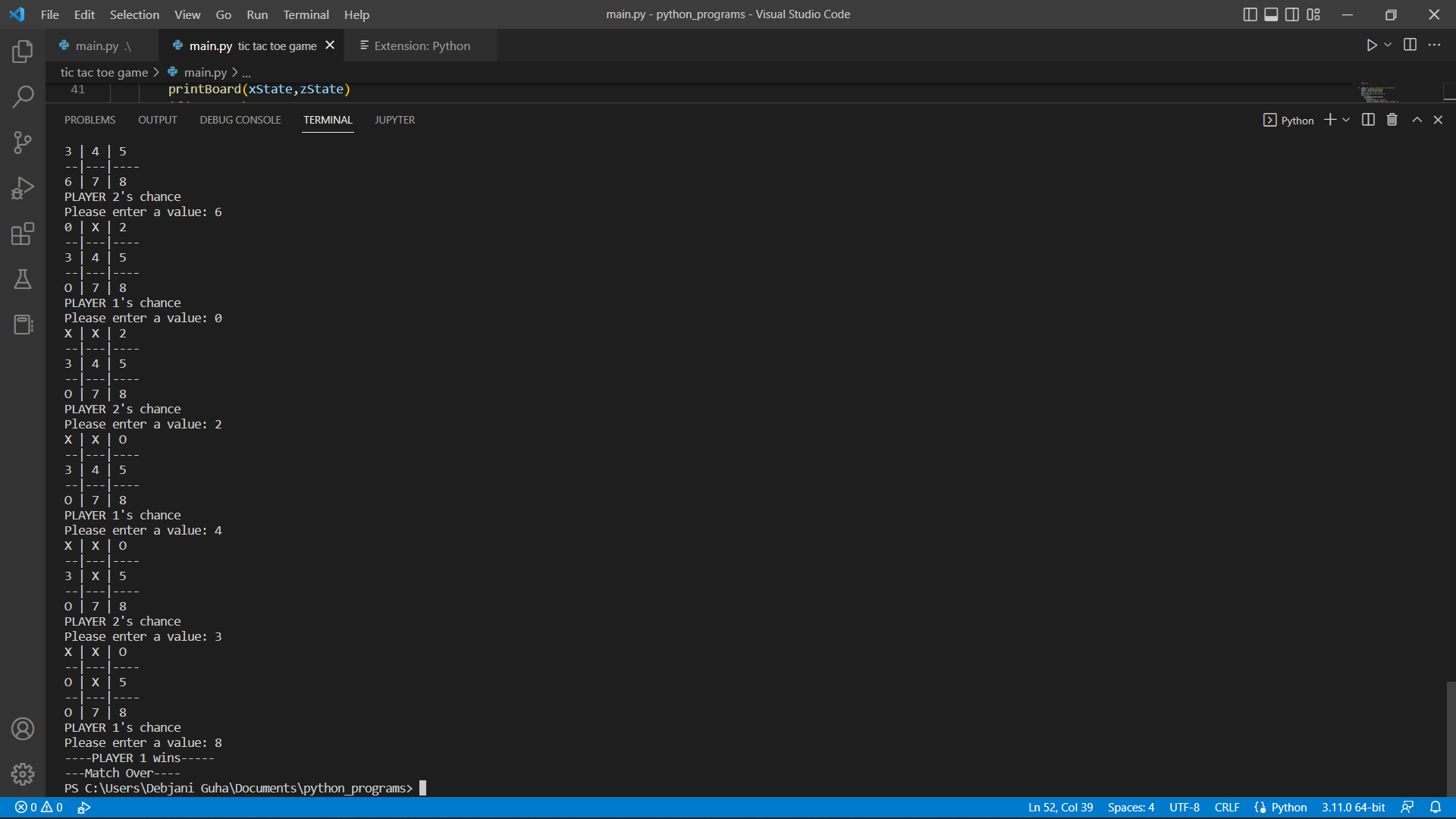1456x819 pixels.
Task: Expand Run Python File options dropdown
Action: [x=1388, y=45]
